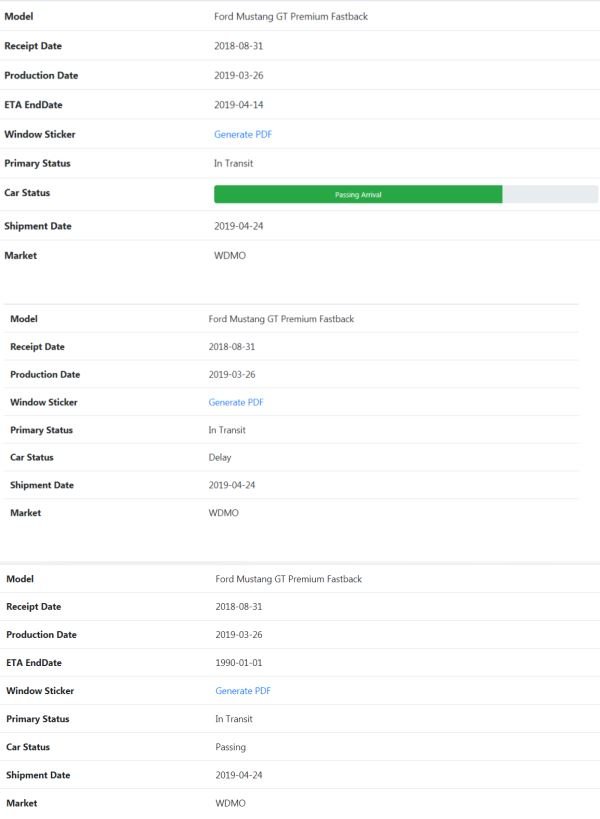The image size is (600, 819).
Task: Click the Window Sticker label in top record
Action: point(40,135)
